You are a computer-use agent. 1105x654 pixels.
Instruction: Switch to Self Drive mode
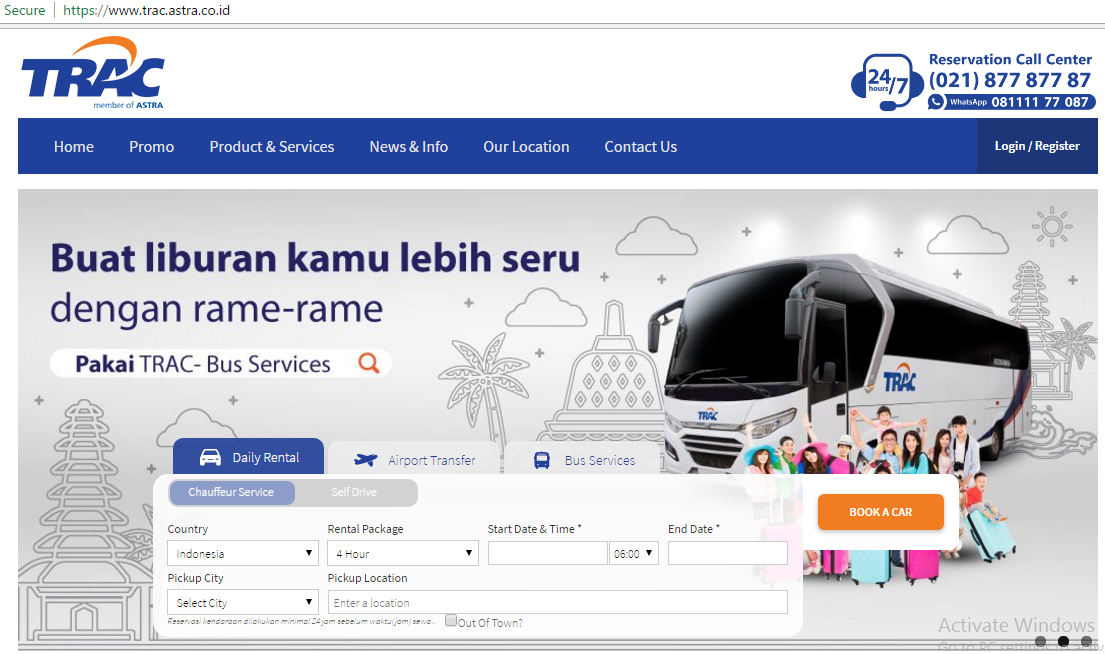click(358, 492)
